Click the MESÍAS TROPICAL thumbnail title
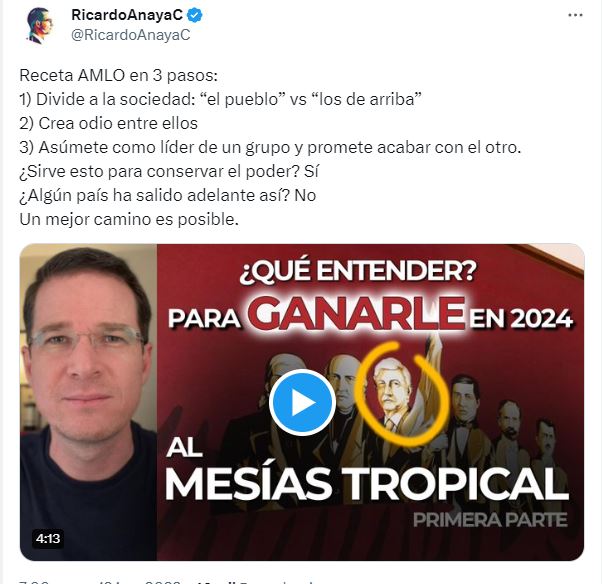Image resolution: width=602 pixels, height=584 pixels. tap(367, 483)
